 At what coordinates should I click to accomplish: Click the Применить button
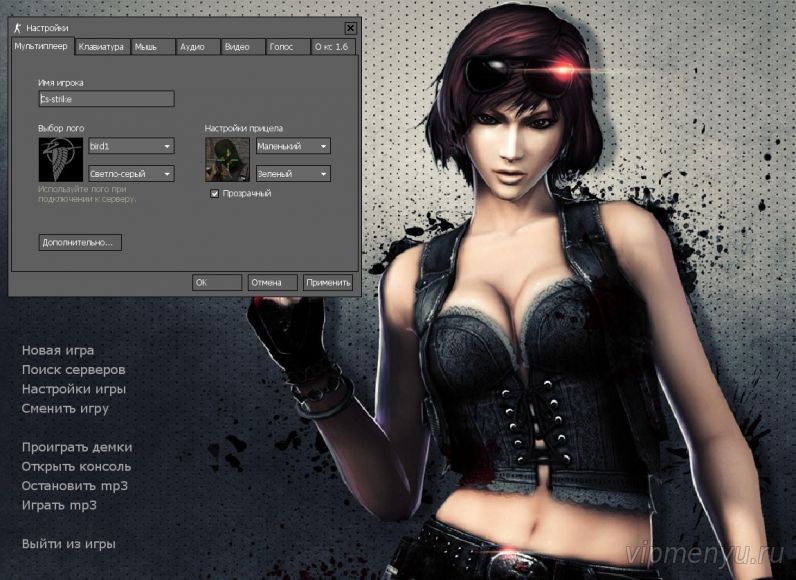coord(328,283)
